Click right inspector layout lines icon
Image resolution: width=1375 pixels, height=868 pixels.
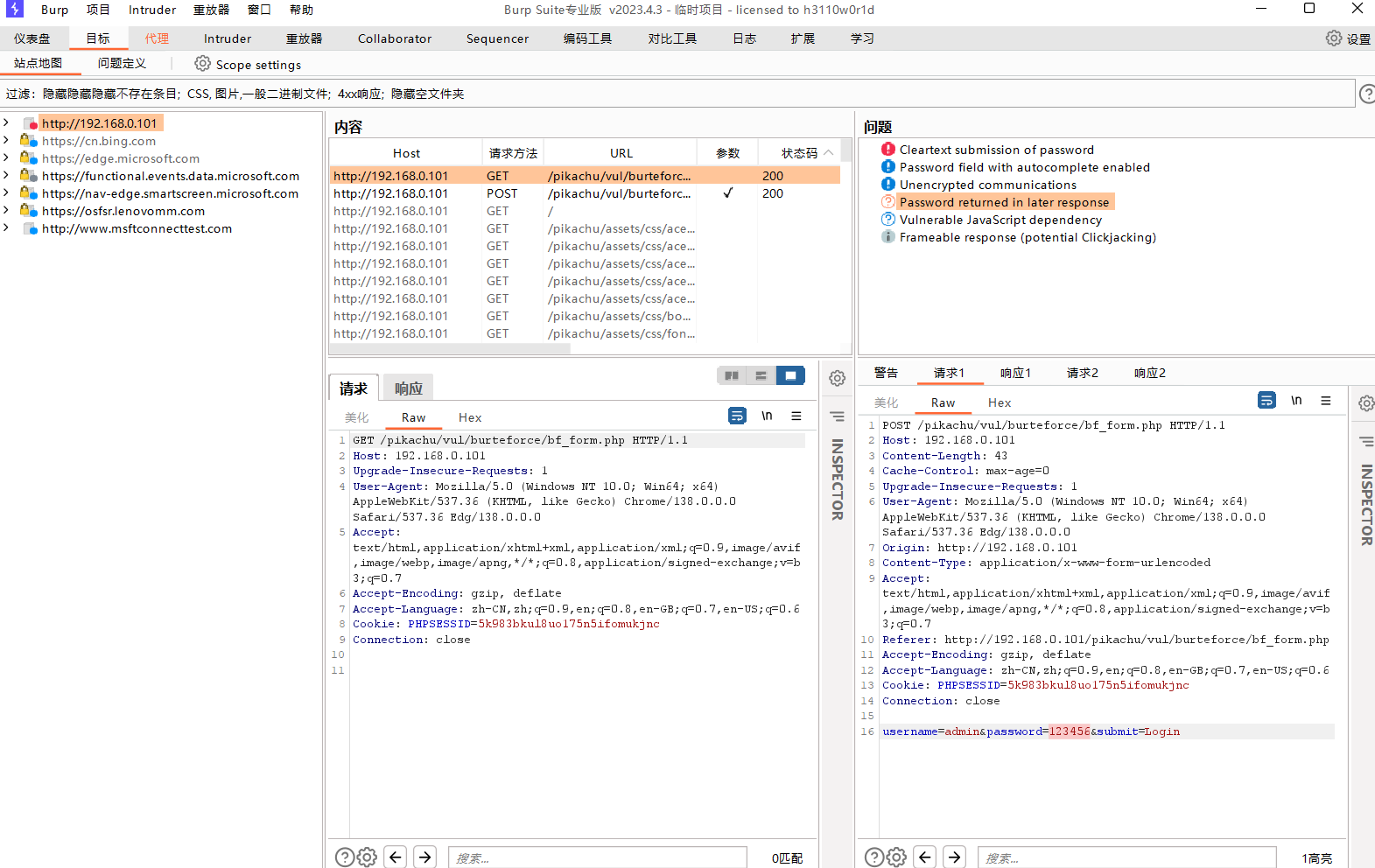click(x=1366, y=442)
